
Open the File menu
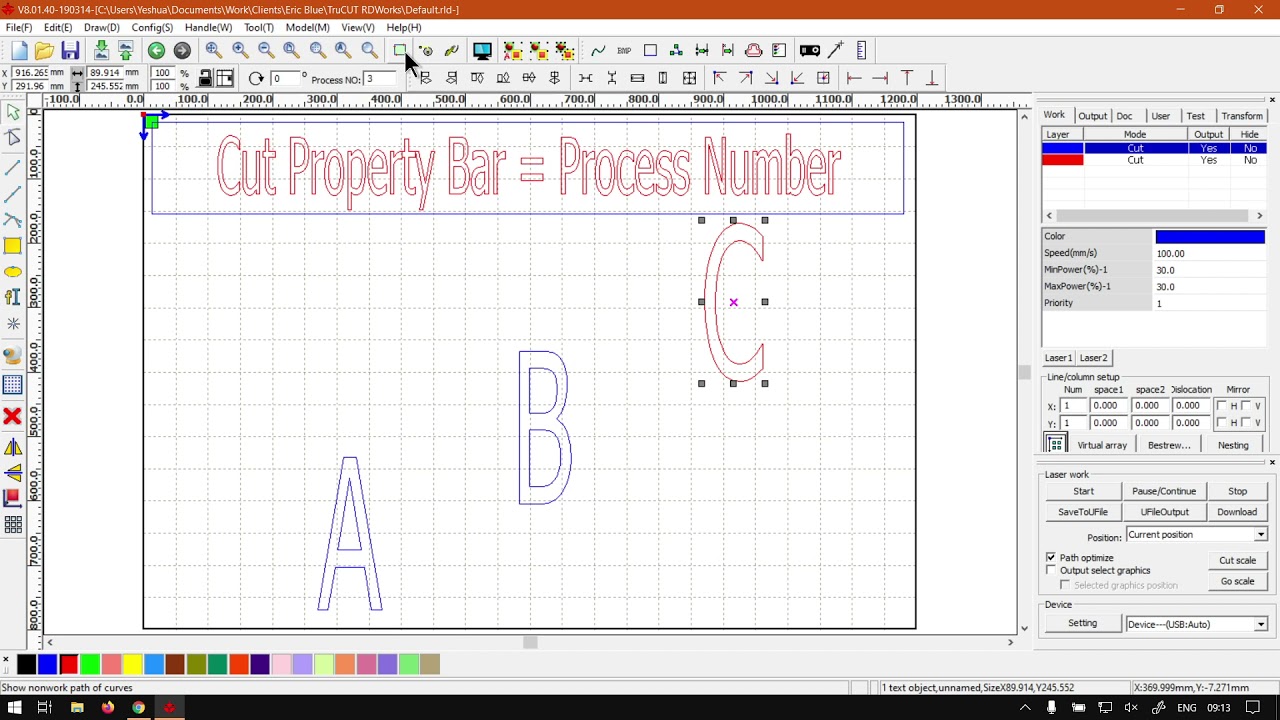[x=19, y=27]
